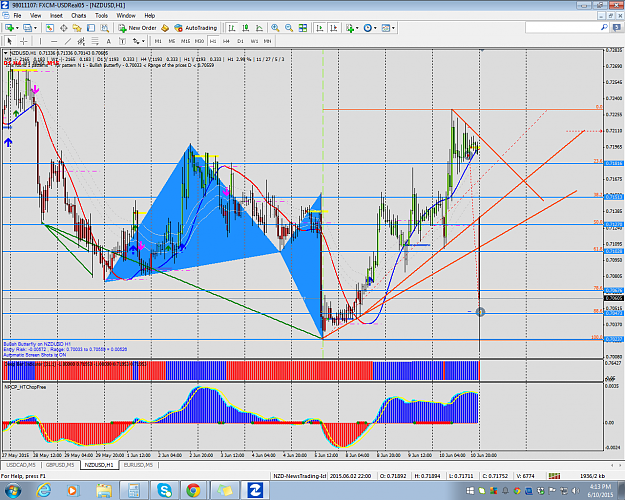Switch to the GBPUSD,M5 chart tab
This screenshot has width=625, height=500.
click(60, 465)
